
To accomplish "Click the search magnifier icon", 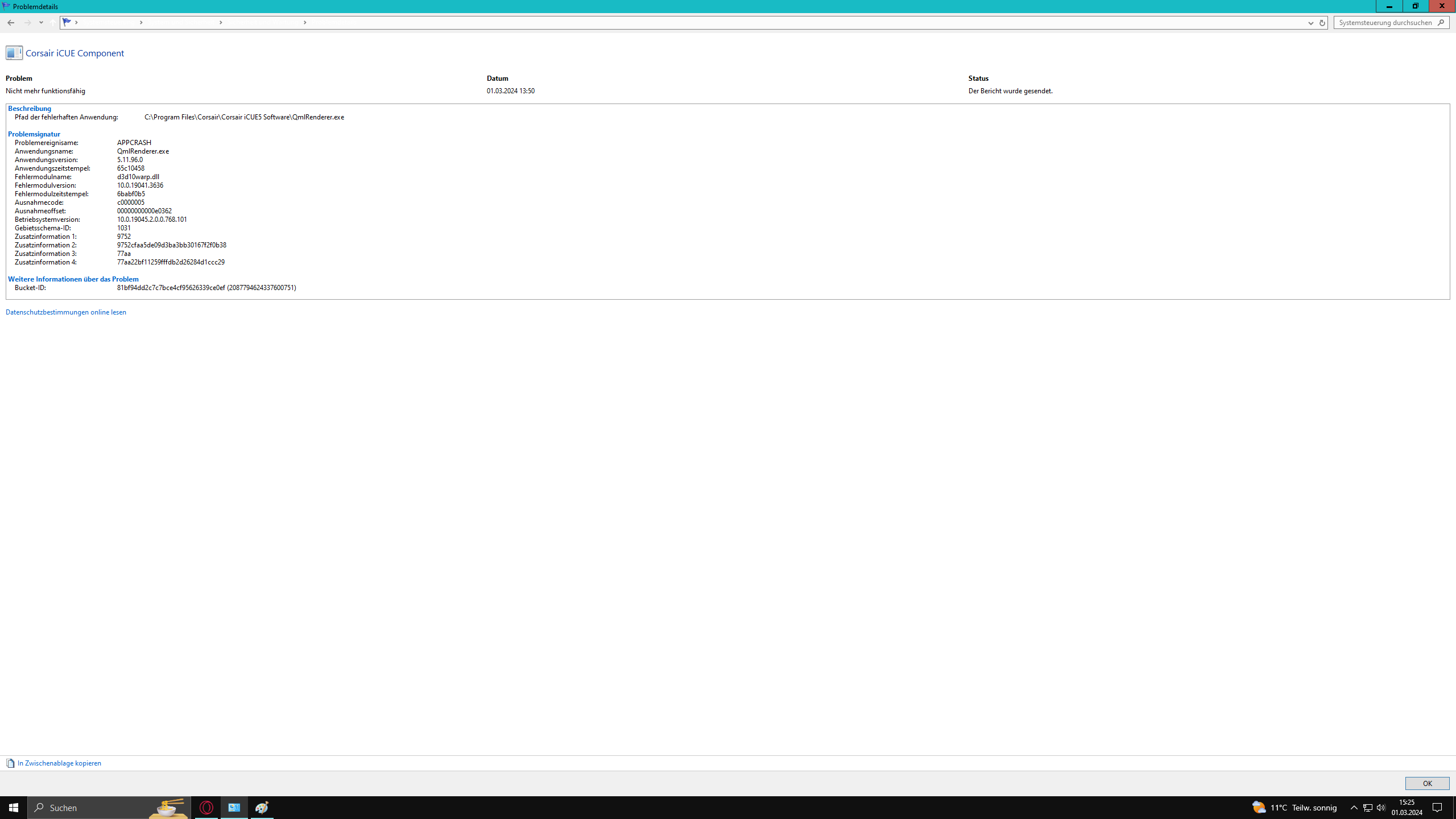I will tap(1441, 23).
